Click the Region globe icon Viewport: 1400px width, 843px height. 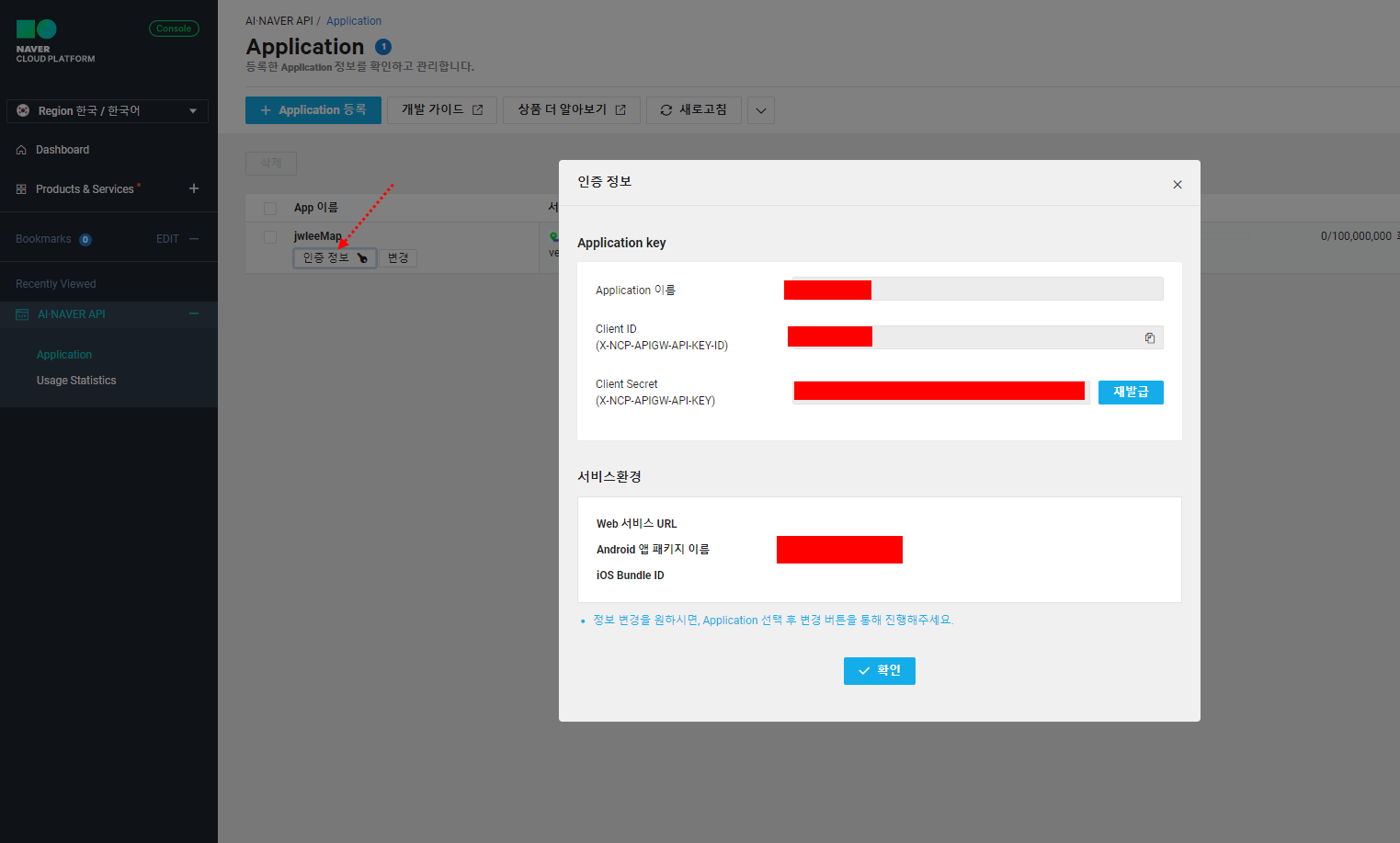tap(23, 110)
